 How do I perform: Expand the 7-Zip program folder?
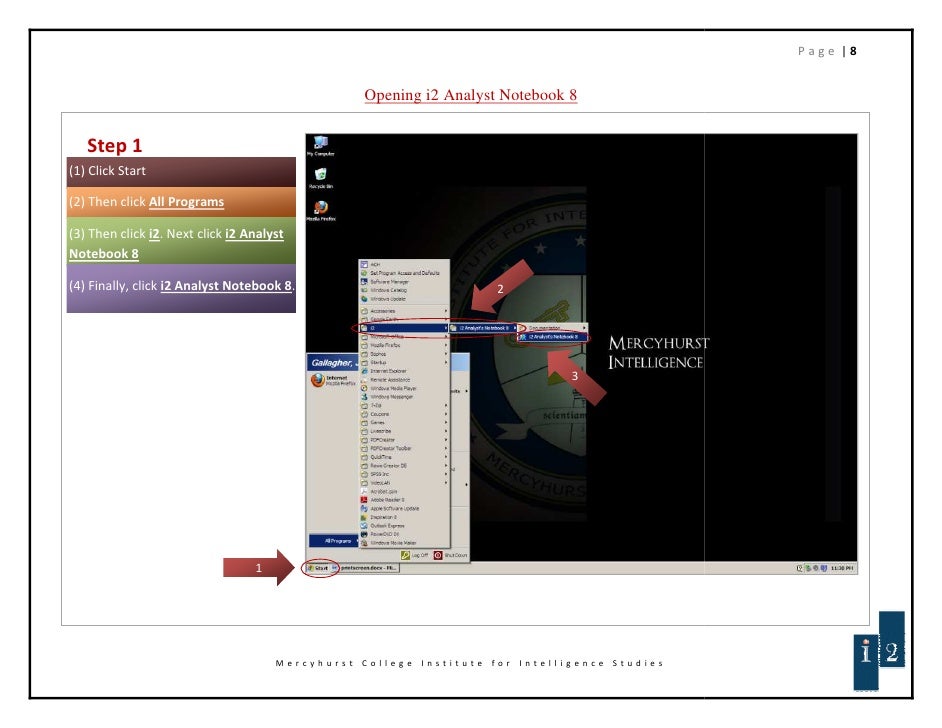tap(404, 405)
